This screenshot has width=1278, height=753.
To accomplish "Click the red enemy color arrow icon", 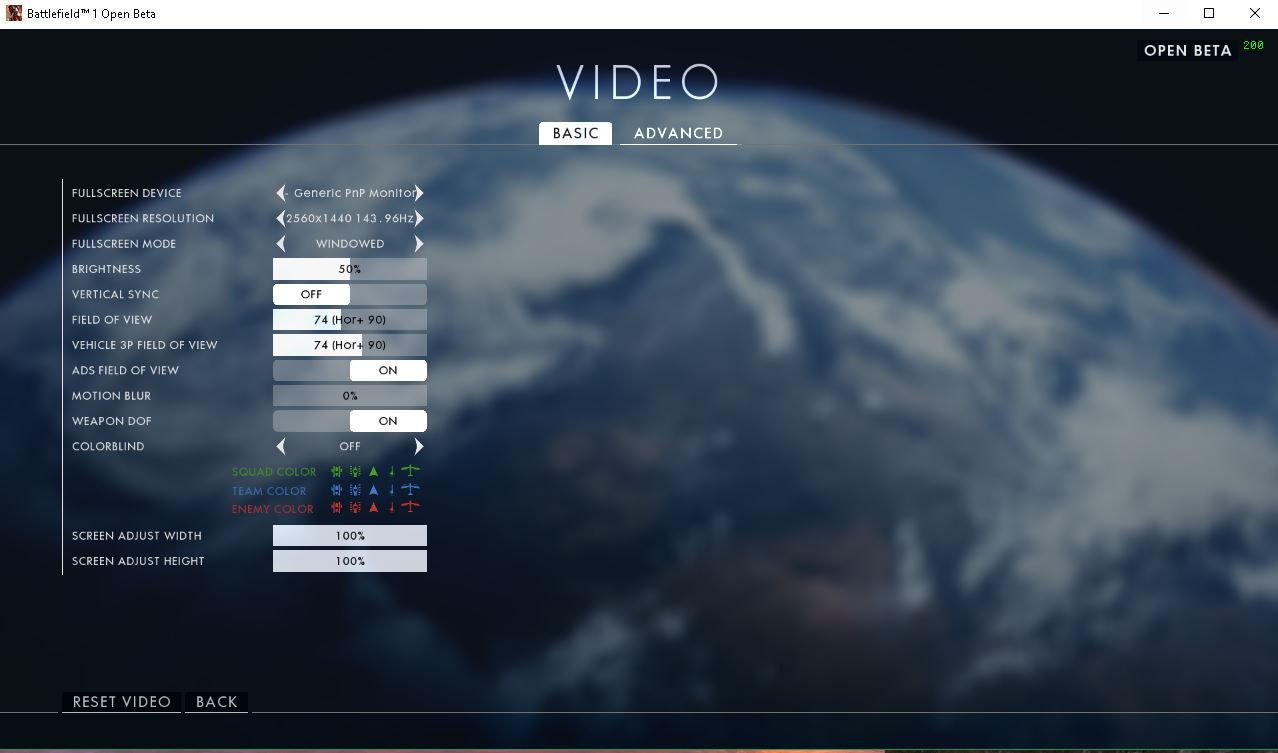I will tap(374, 508).
